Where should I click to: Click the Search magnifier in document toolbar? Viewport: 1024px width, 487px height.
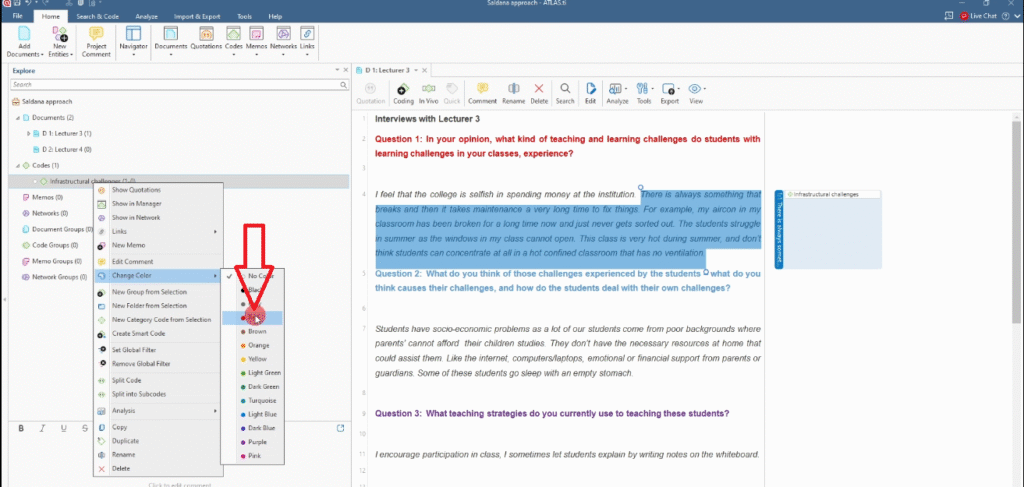[x=565, y=92]
